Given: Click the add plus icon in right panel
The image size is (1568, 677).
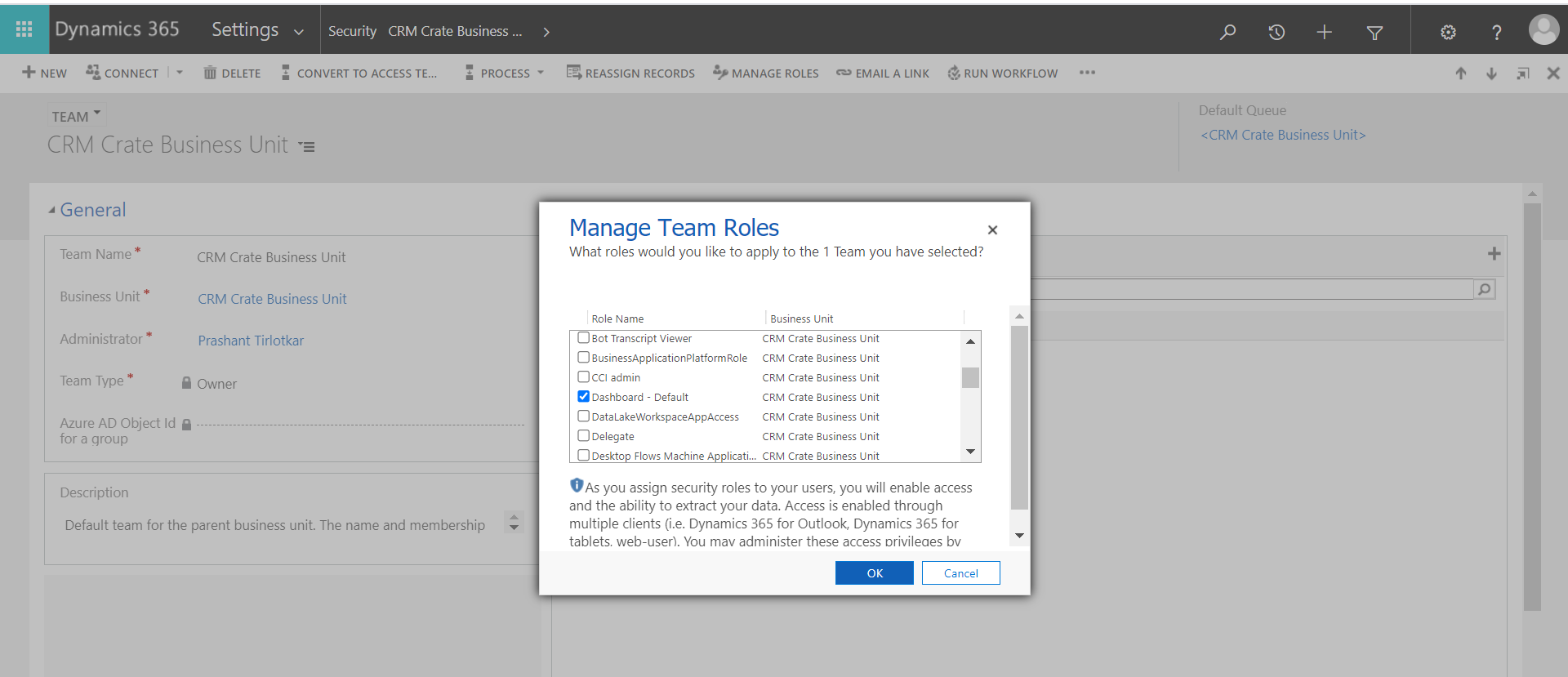Looking at the screenshot, I should [x=1494, y=254].
